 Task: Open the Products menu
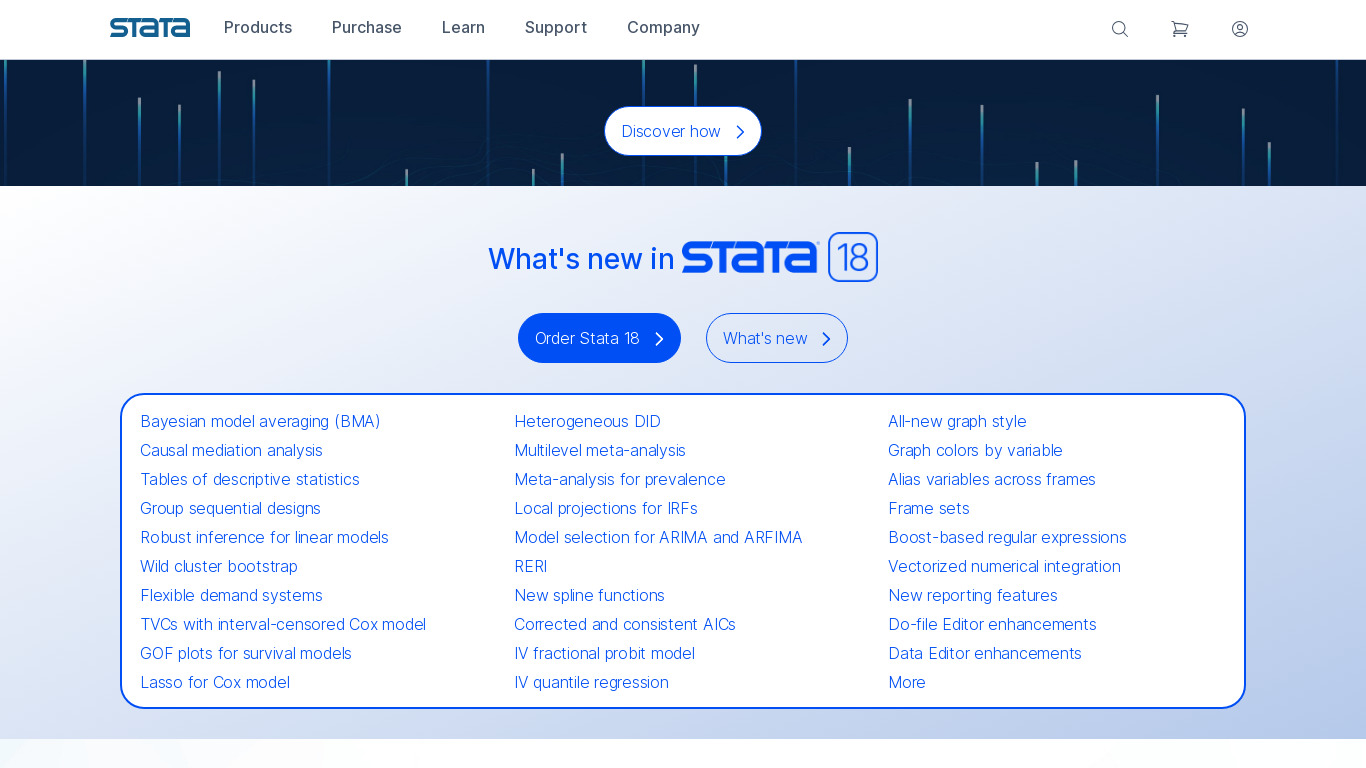(x=258, y=28)
